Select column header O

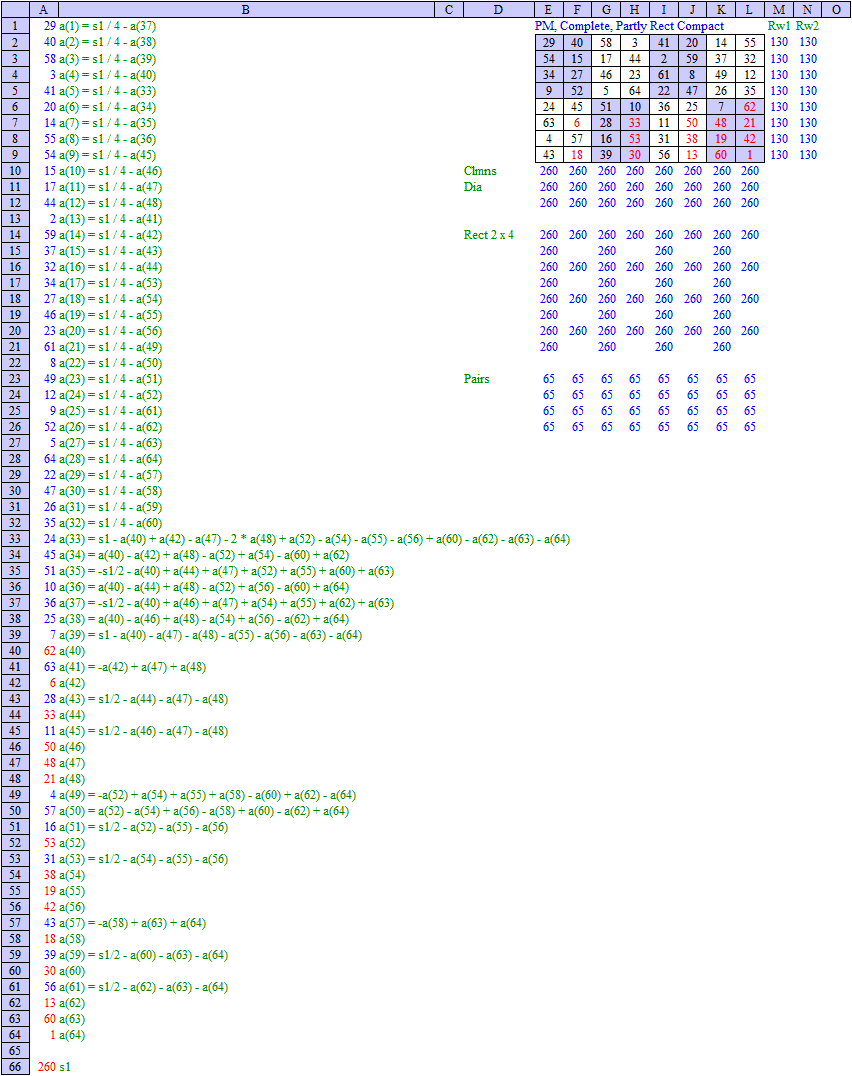(x=836, y=10)
